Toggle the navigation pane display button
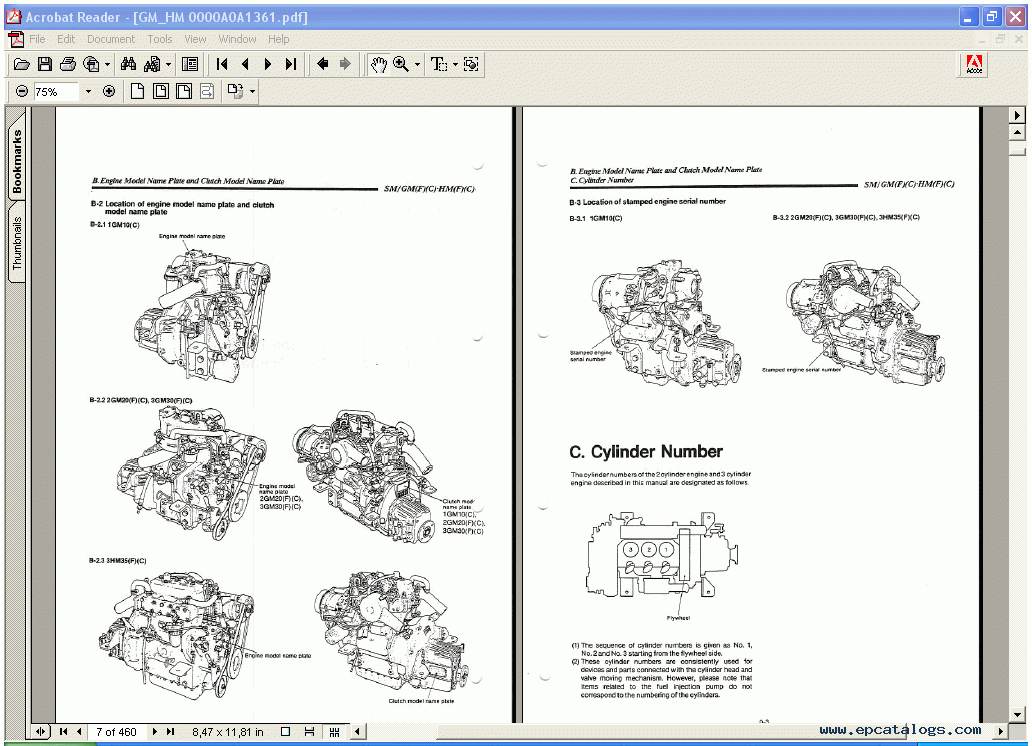 pos(190,64)
